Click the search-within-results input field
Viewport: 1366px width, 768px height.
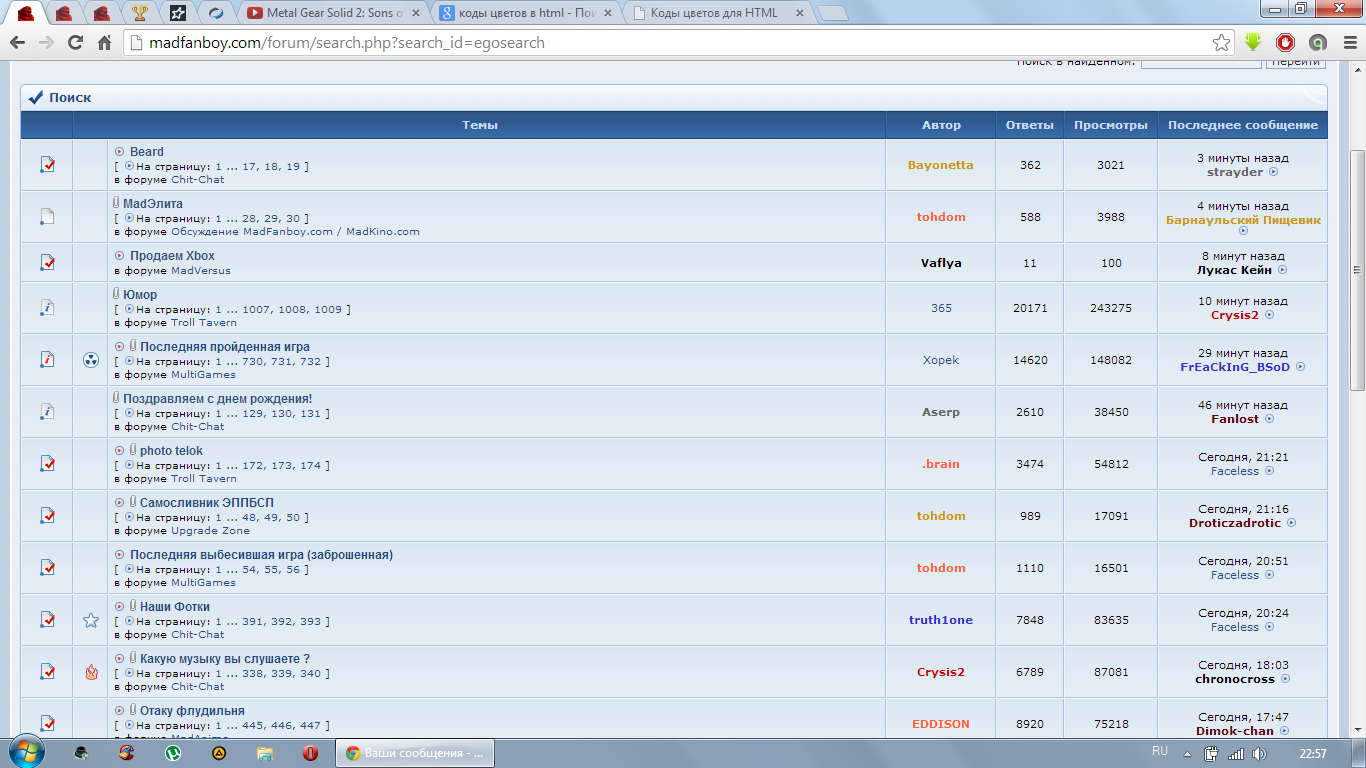point(1200,62)
